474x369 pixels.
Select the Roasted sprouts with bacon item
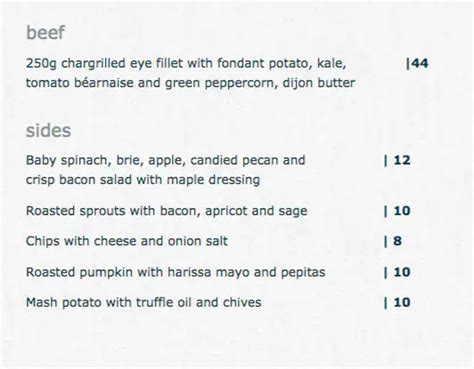tap(167, 211)
